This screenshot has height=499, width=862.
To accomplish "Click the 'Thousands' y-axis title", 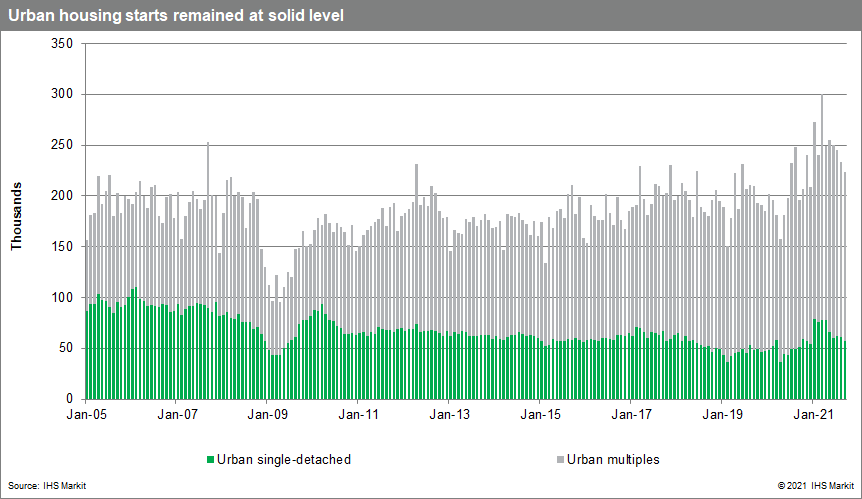I will (17, 217).
